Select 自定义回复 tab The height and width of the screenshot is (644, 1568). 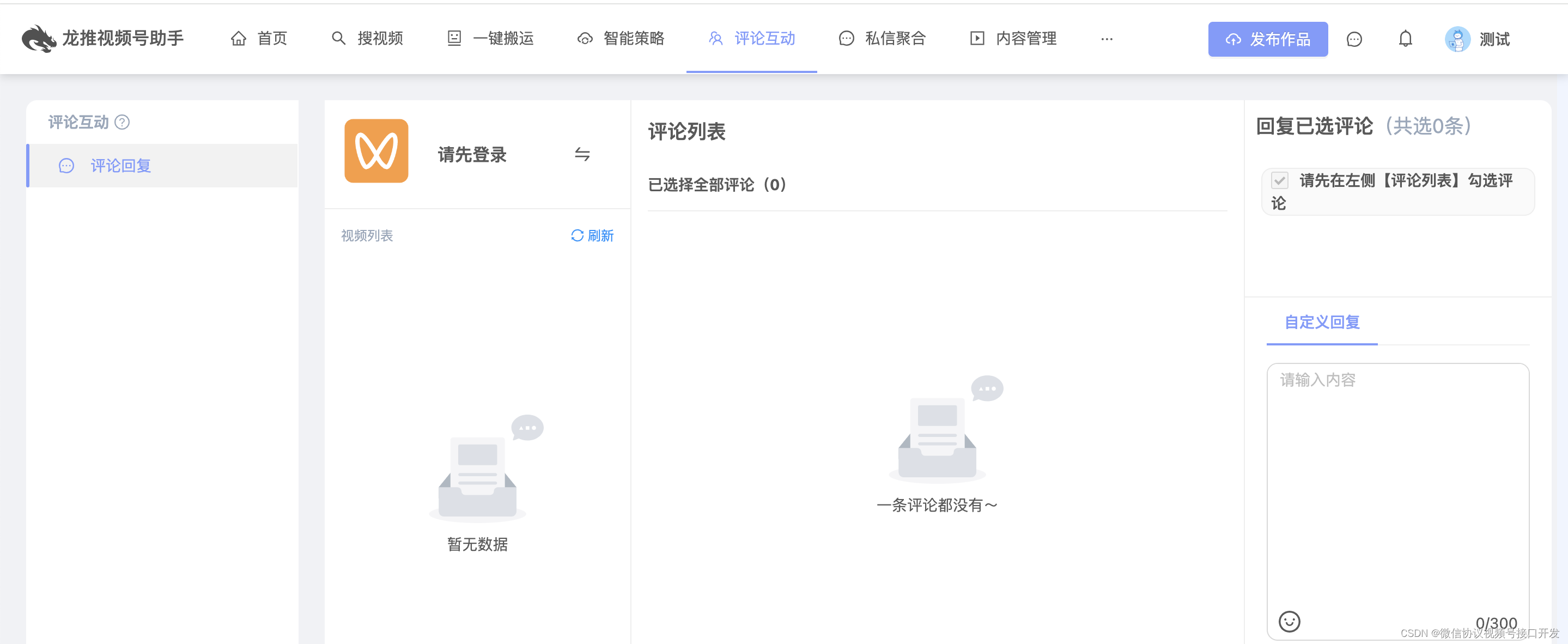(x=1322, y=322)
